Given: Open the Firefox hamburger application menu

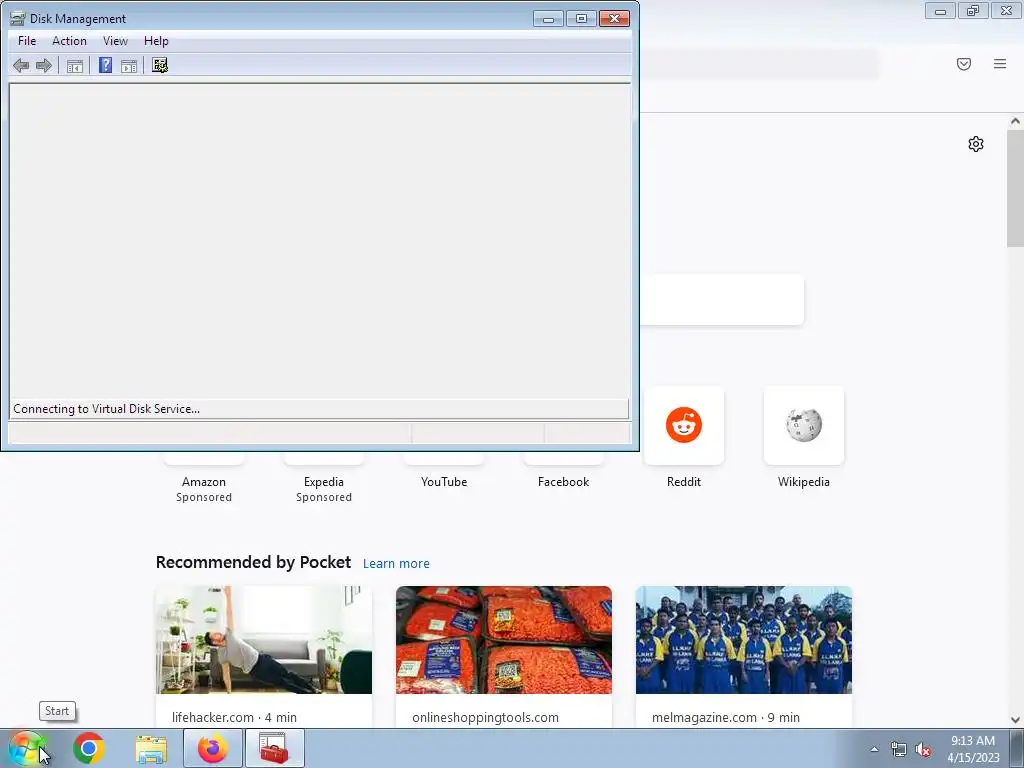Looking at the screenshot, I should 1000,64.
